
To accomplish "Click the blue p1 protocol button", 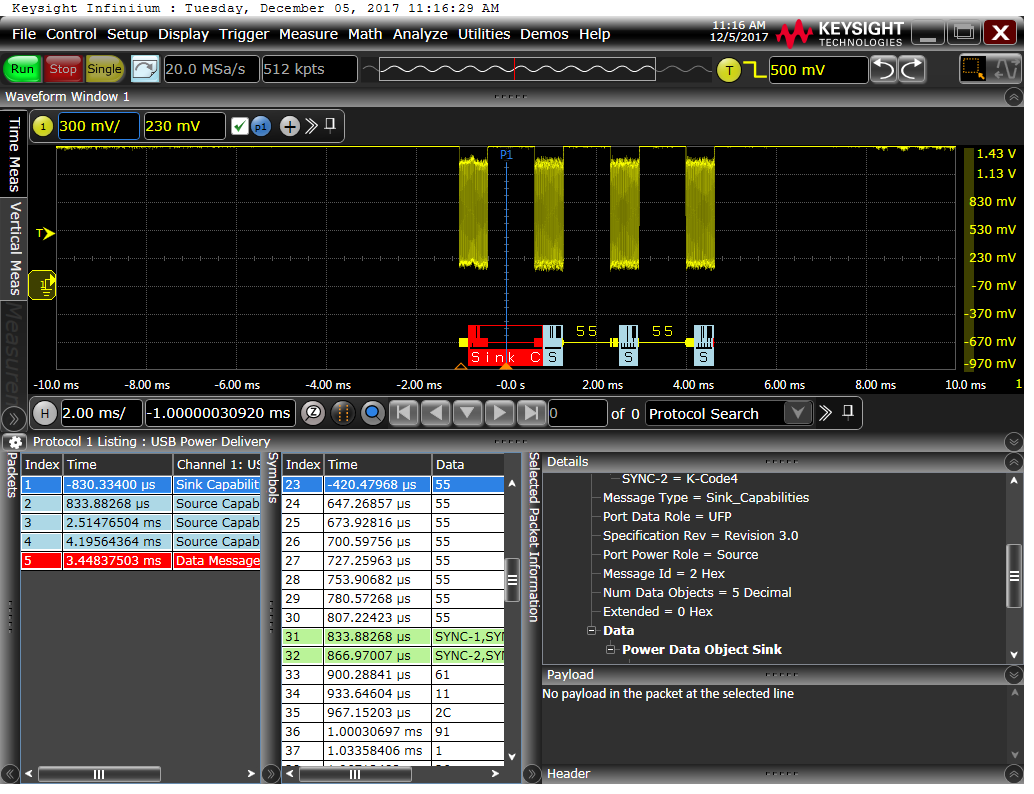I will pyautogui.click(x=261, y=127).
